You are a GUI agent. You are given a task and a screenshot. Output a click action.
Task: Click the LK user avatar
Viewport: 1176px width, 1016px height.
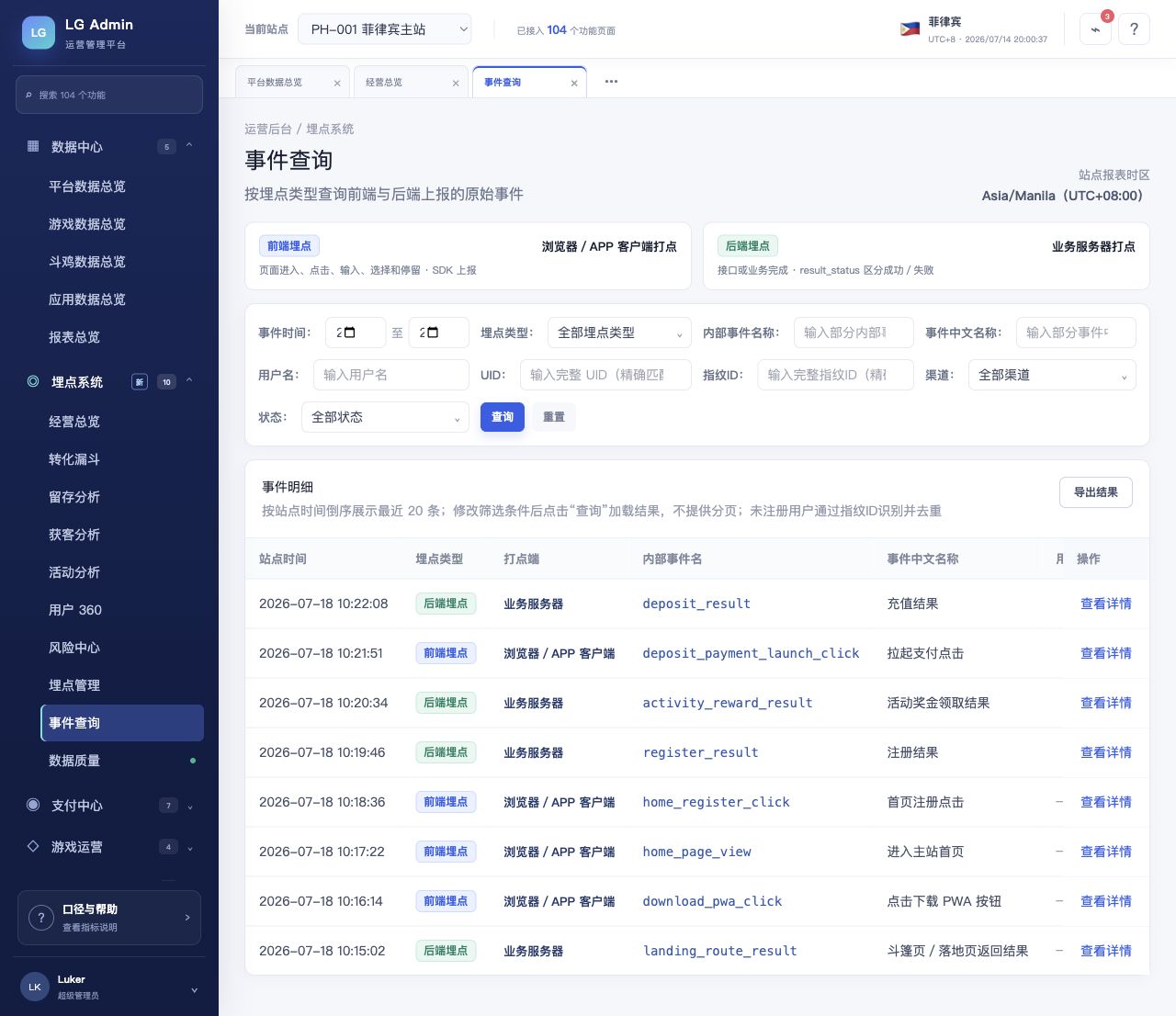coord(35,987)
